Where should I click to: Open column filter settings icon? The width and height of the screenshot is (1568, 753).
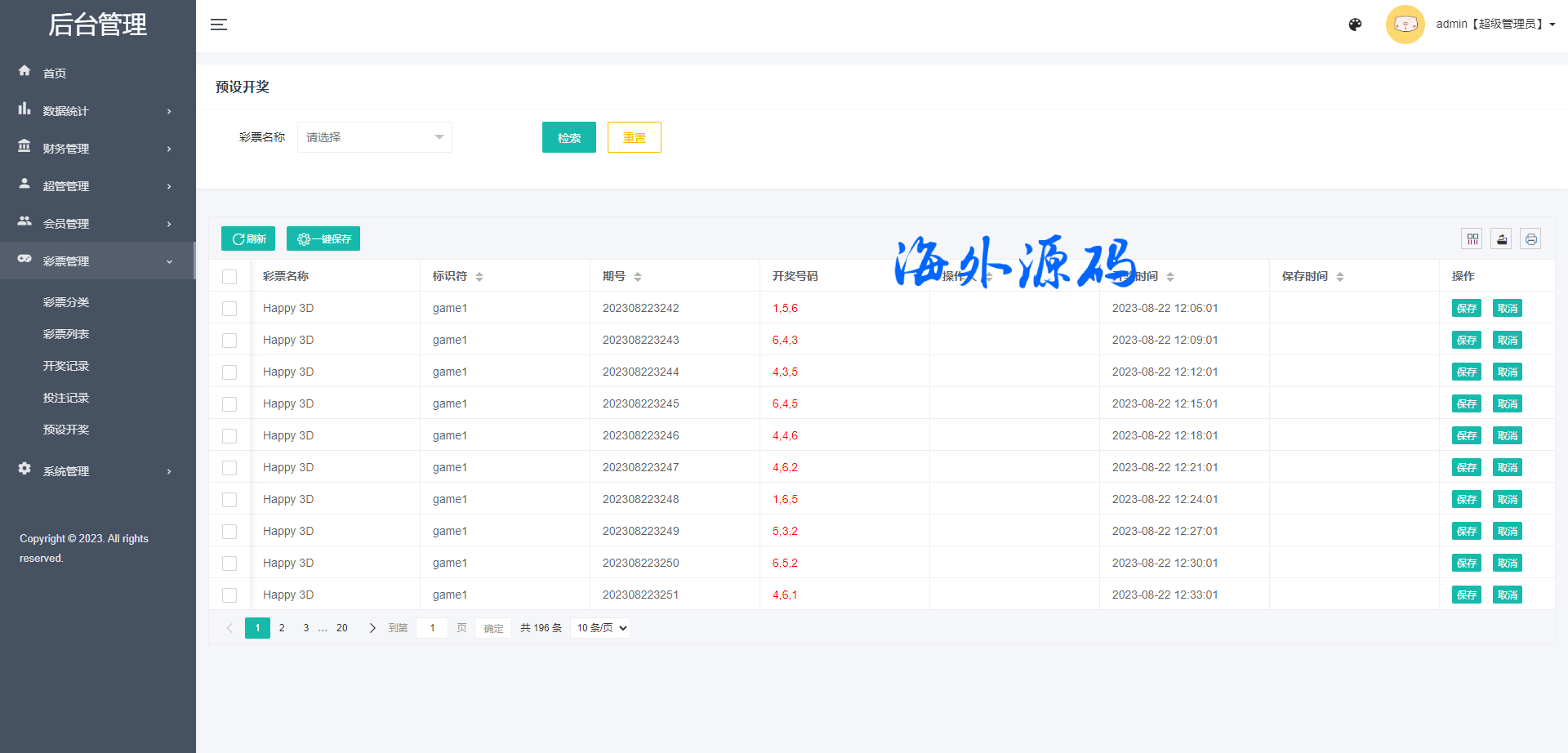(1472, 238)
